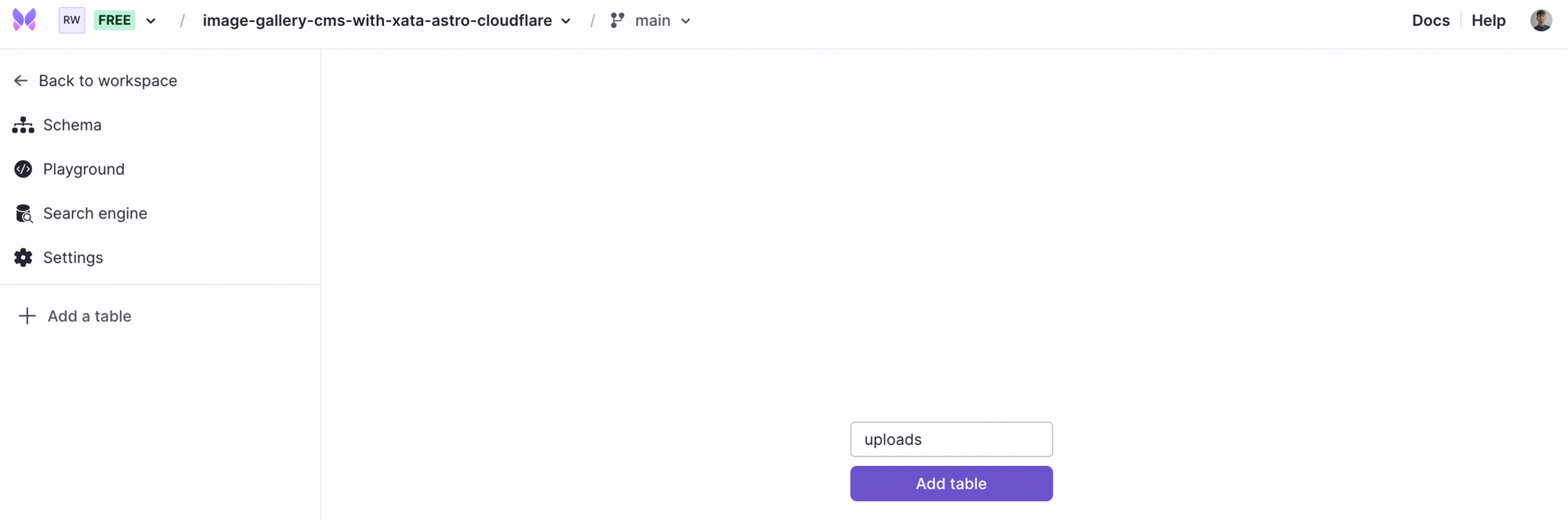Open the Playground menu item
The image size is (1568, 520).
click(x=84, y=169)
